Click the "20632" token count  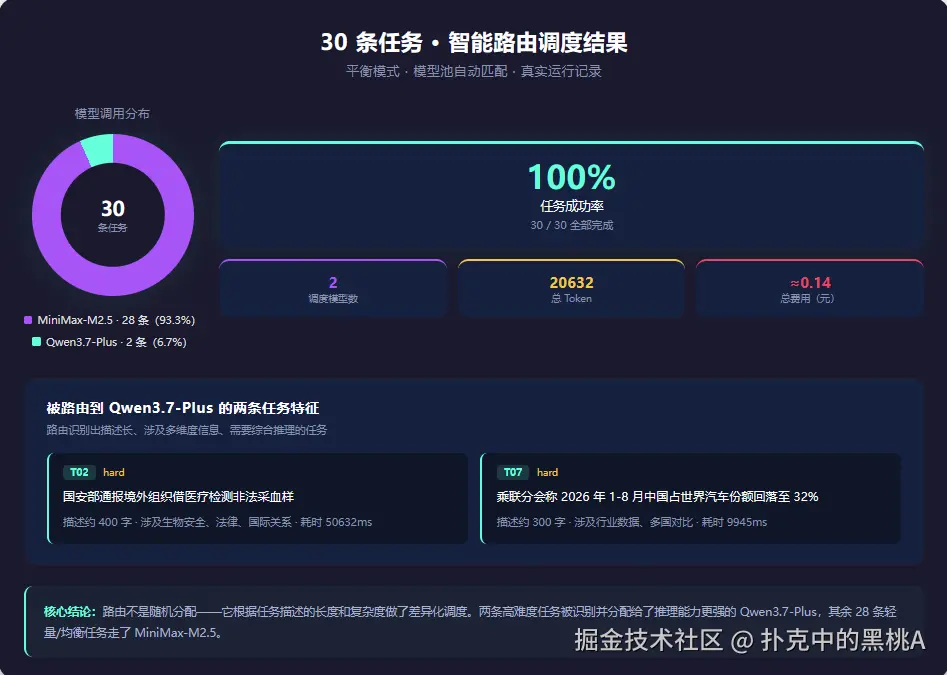pyautogui.click(x=571, y=283)
